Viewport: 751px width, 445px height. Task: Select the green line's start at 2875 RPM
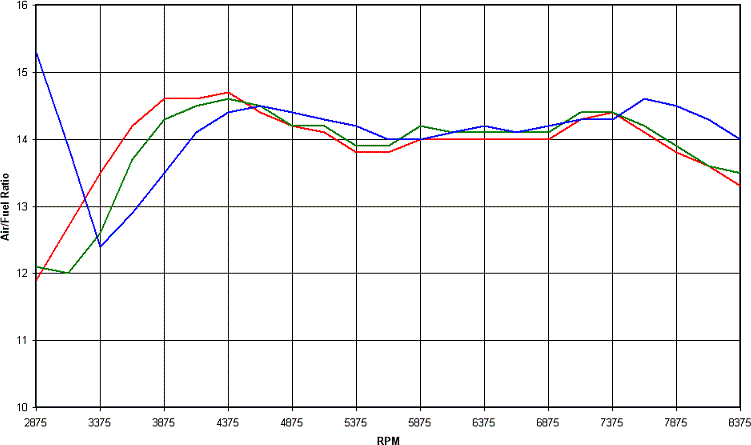[37, 266]
